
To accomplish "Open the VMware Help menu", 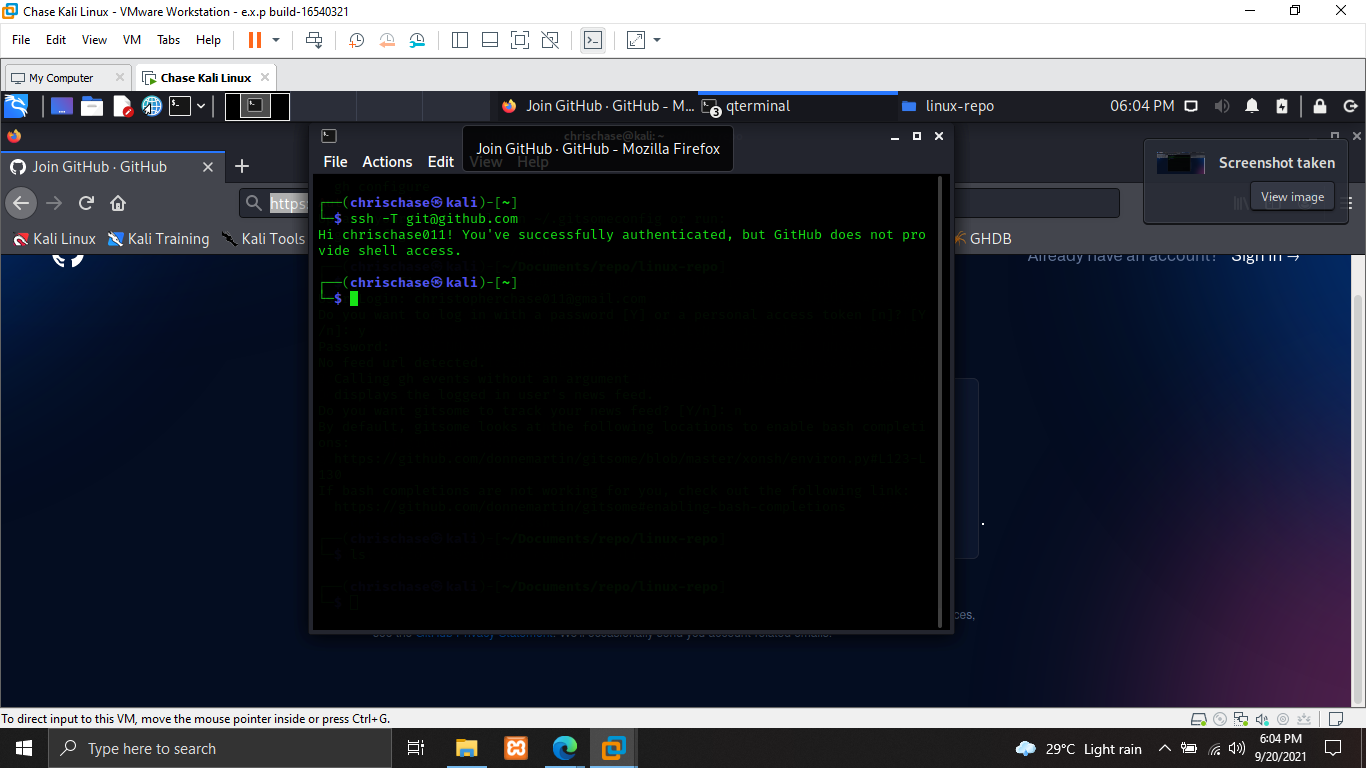I will coord(208,40).
